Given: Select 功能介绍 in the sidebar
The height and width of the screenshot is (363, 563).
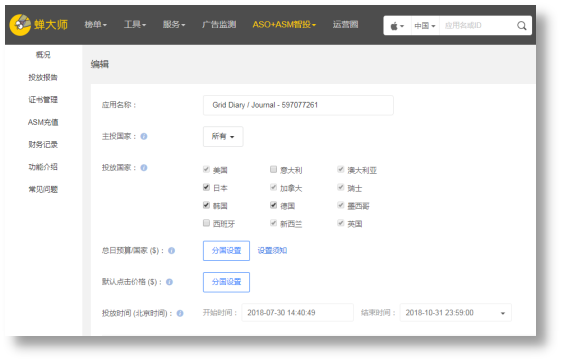Looking at the screenshot, I should click(43, 167).
